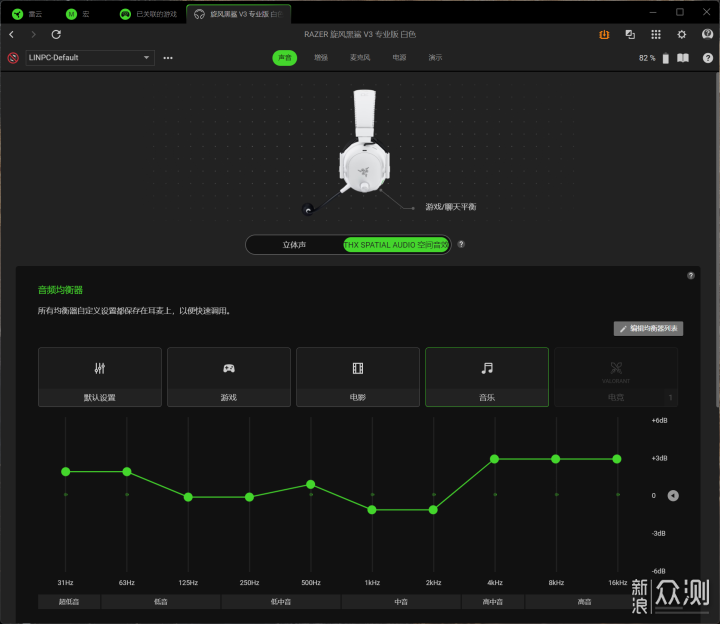Open the 已关联的游戏 top tab
720x624 pixels.
pos(148,14)
